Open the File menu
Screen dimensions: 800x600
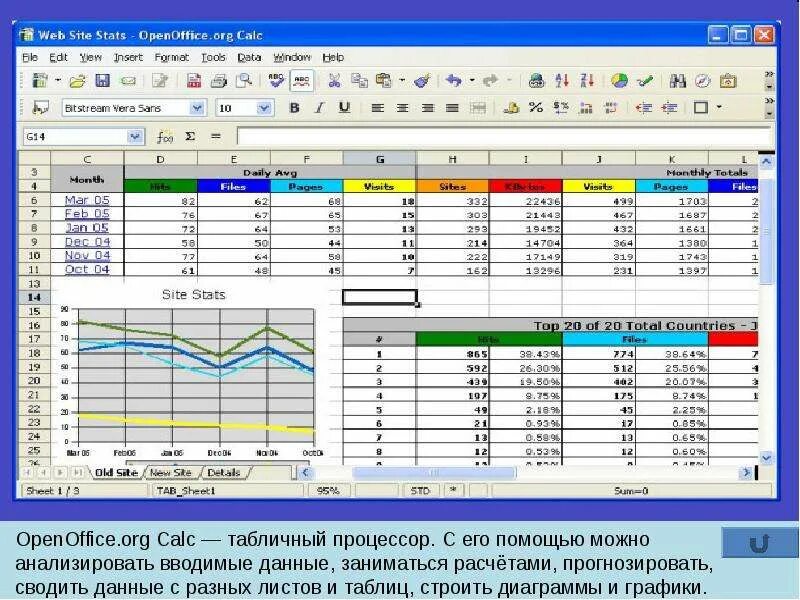[x=30, y=57]
